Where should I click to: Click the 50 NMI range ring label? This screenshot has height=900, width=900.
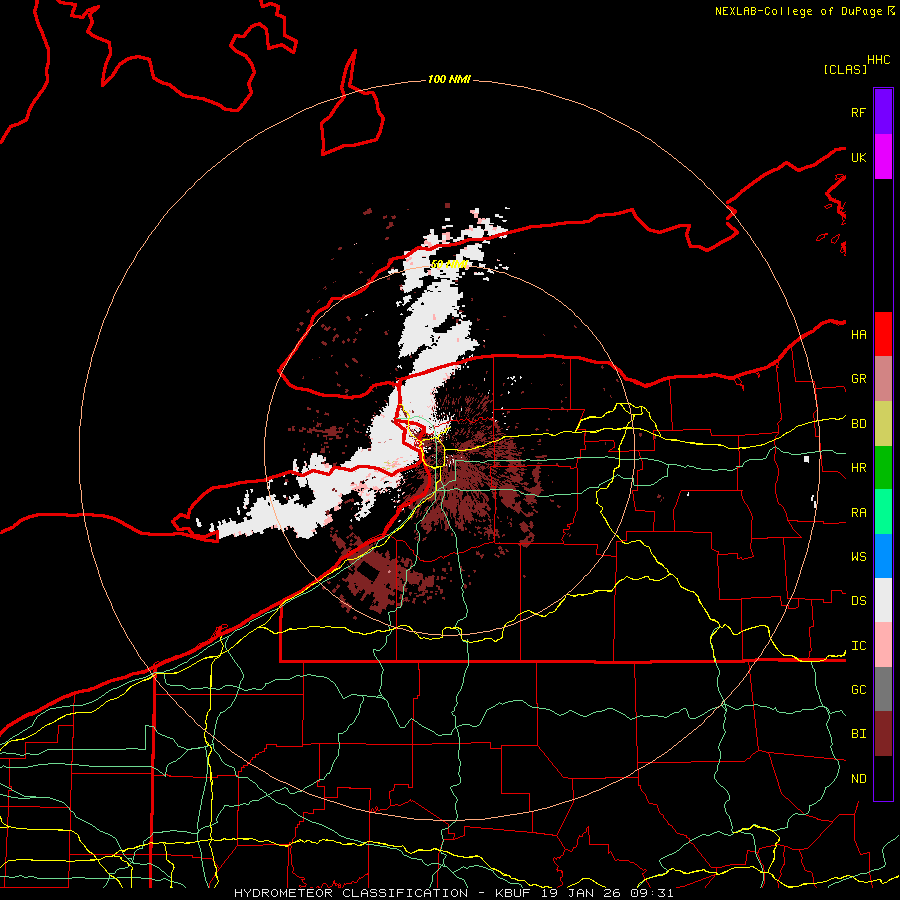[449, 264]
